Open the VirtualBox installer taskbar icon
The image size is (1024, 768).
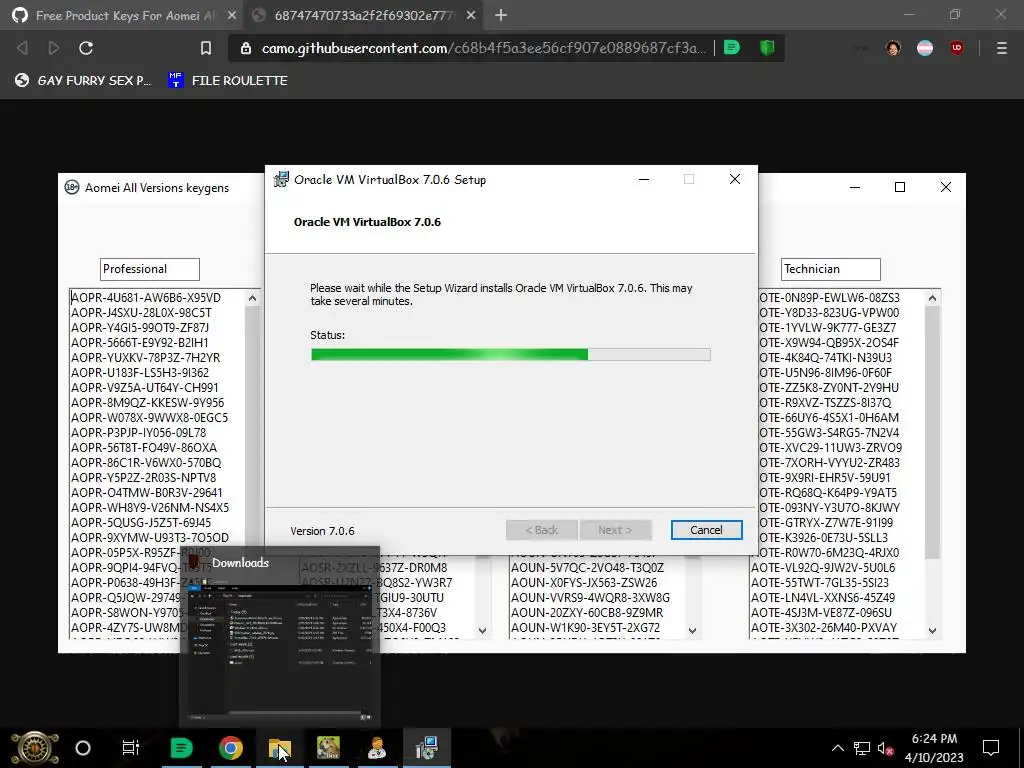tap(426, 748)
